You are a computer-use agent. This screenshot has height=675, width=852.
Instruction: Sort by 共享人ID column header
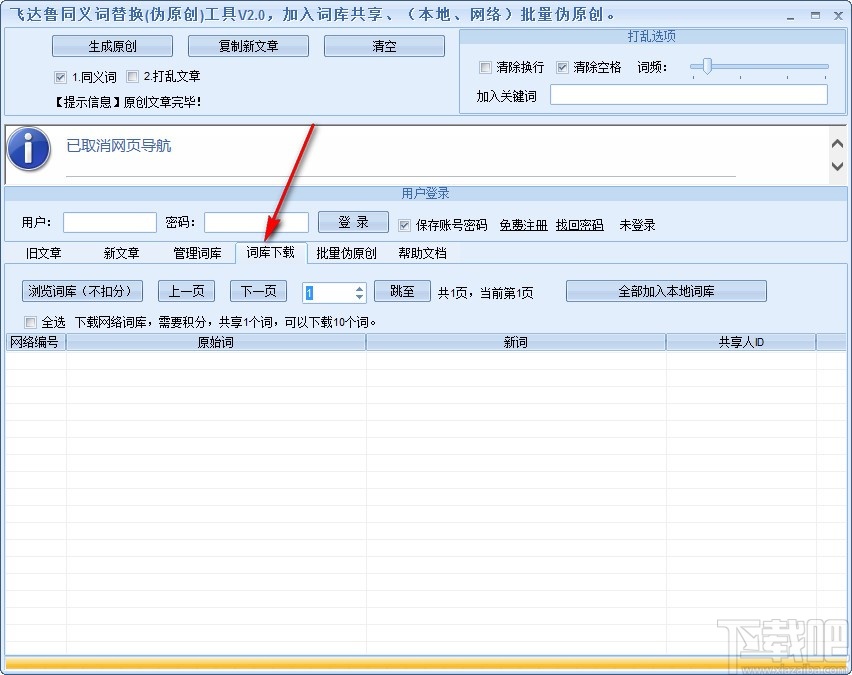pyautogui.click(x=741, y=342)
